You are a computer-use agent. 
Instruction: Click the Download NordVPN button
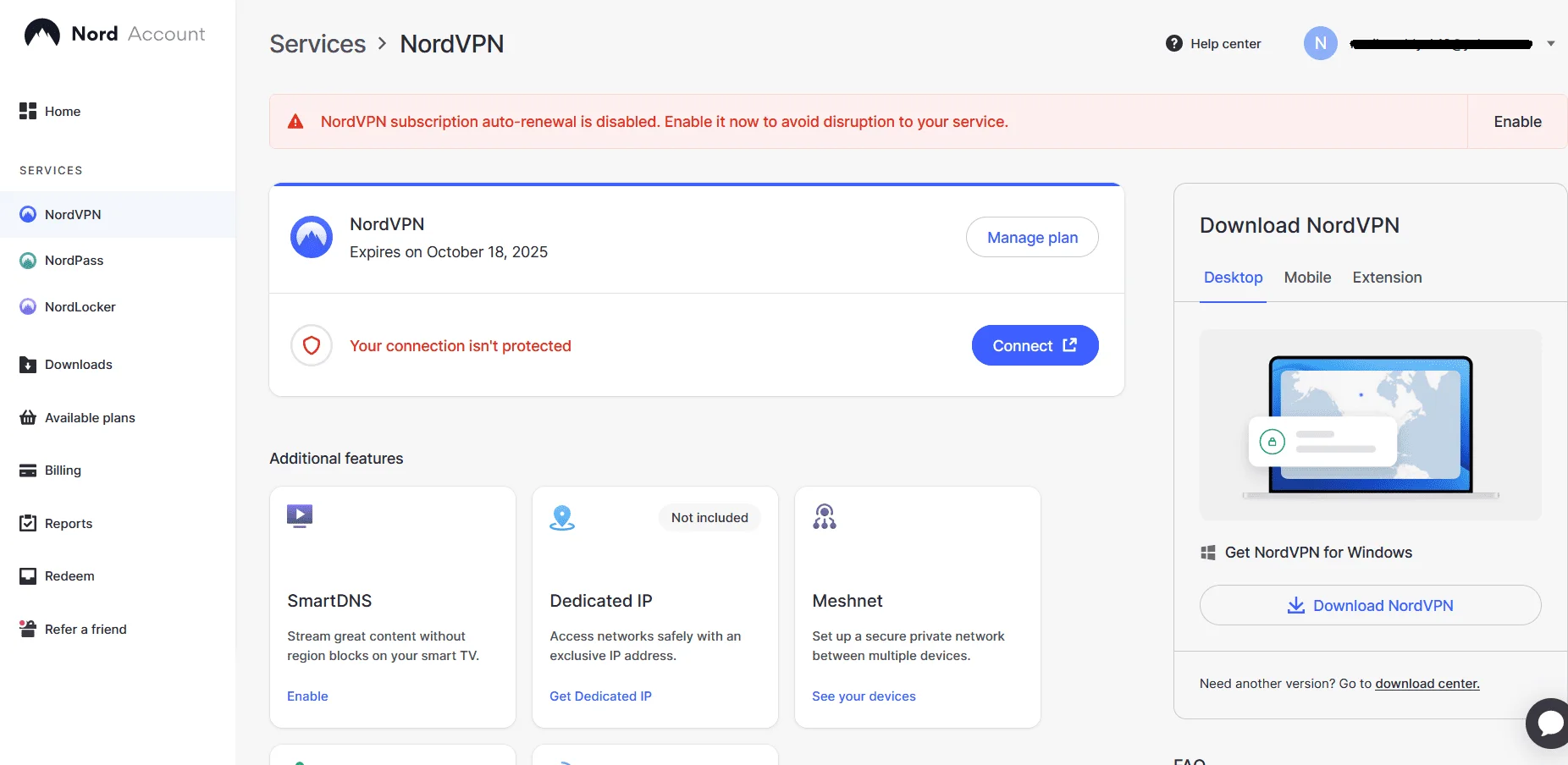(1370, 605)
